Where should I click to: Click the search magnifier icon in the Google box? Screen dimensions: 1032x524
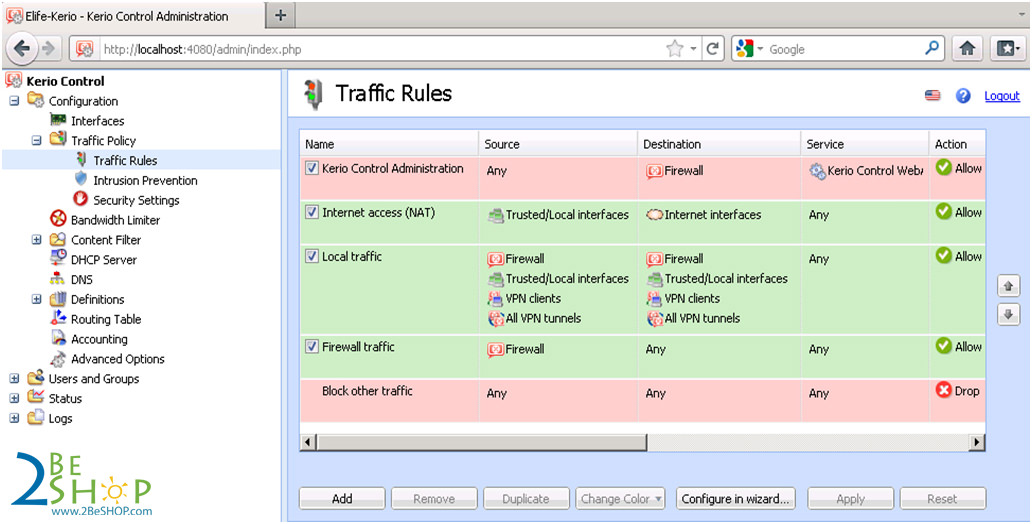(x=931, y=49)
